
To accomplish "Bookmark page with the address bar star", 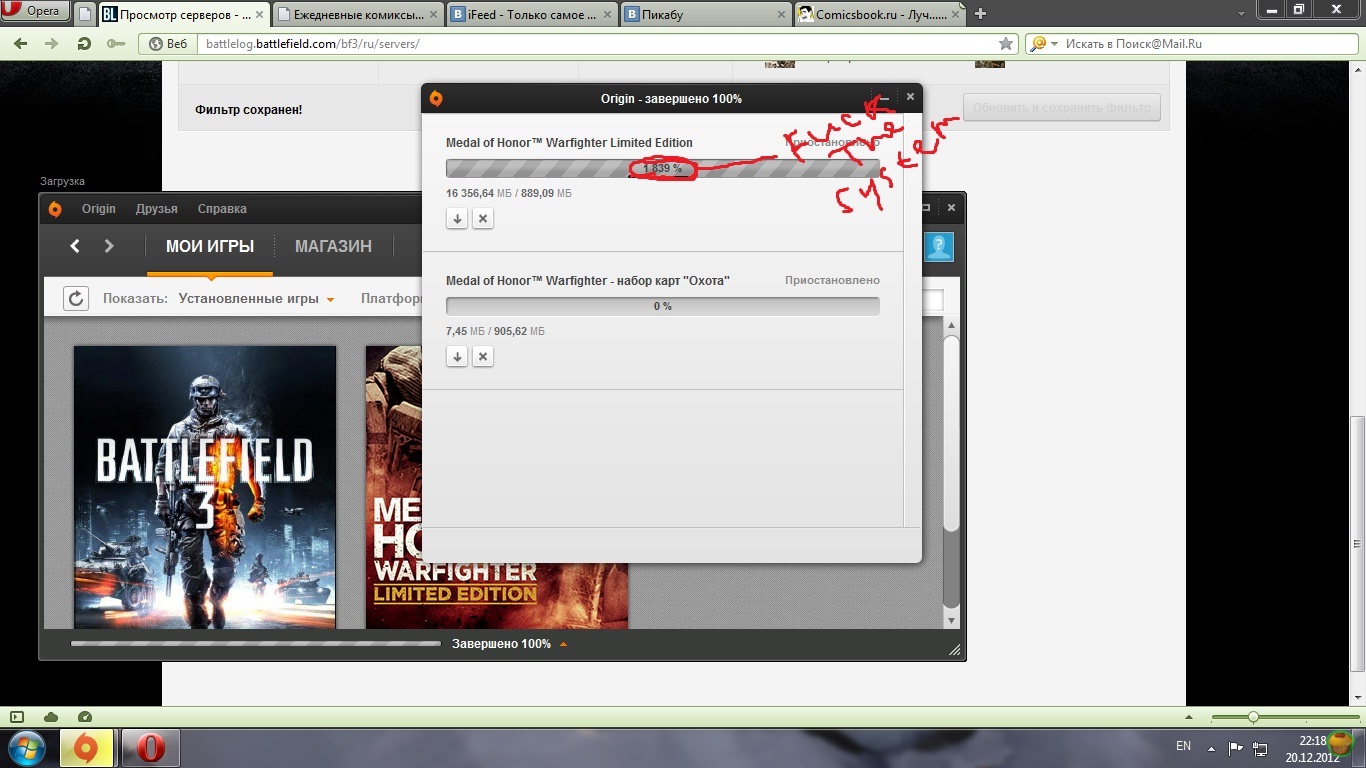I will [x=1006, y=44].
